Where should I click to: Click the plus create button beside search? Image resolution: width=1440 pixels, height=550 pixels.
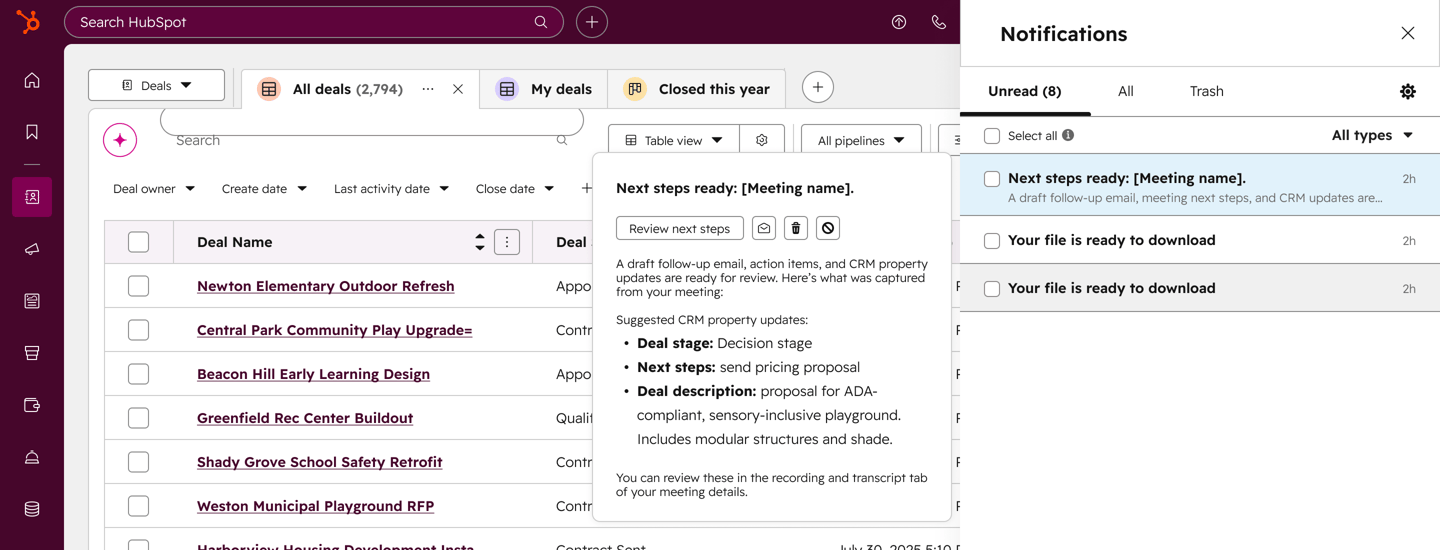point(592,22)
